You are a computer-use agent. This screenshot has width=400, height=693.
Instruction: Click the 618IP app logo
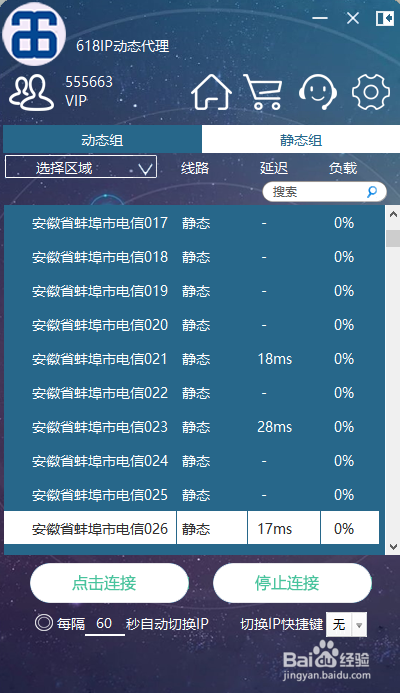tap(34, 34)
